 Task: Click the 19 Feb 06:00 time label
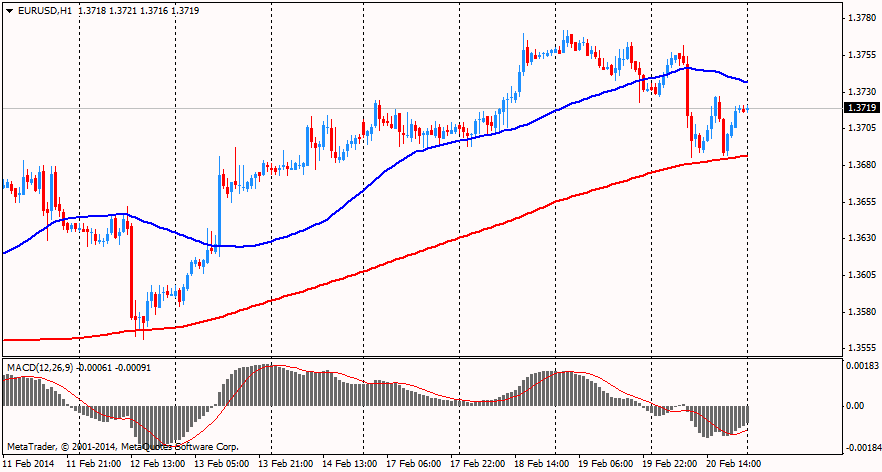click(606, 463)
